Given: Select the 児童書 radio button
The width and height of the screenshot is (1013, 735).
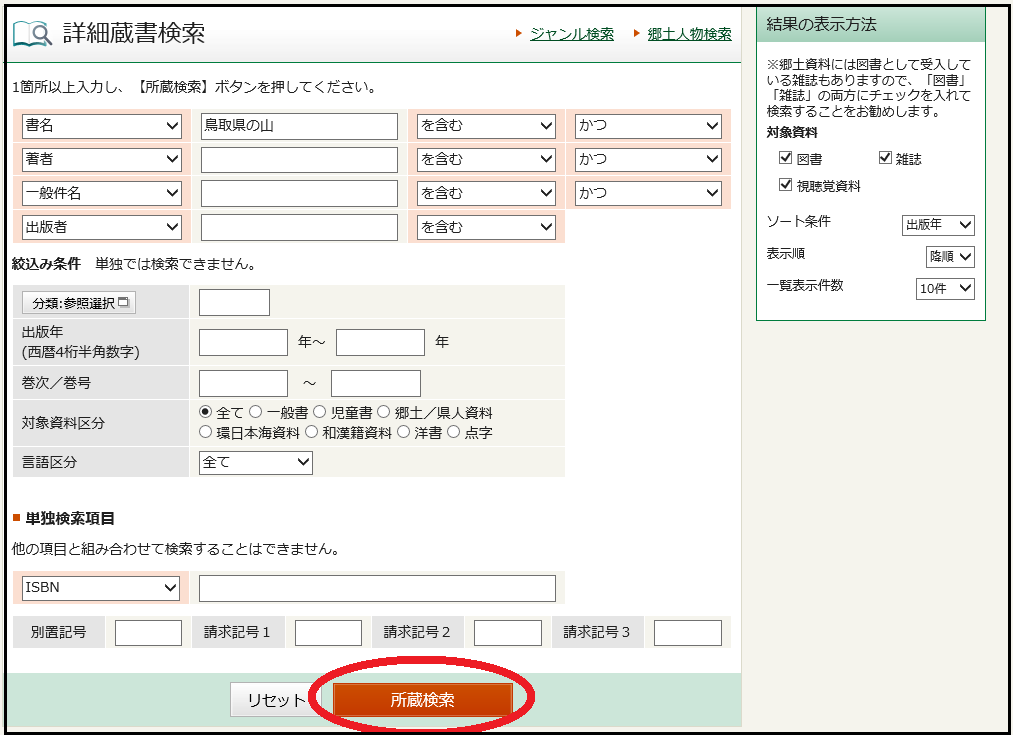Looking at the screenshot, I should coord(319,412).
